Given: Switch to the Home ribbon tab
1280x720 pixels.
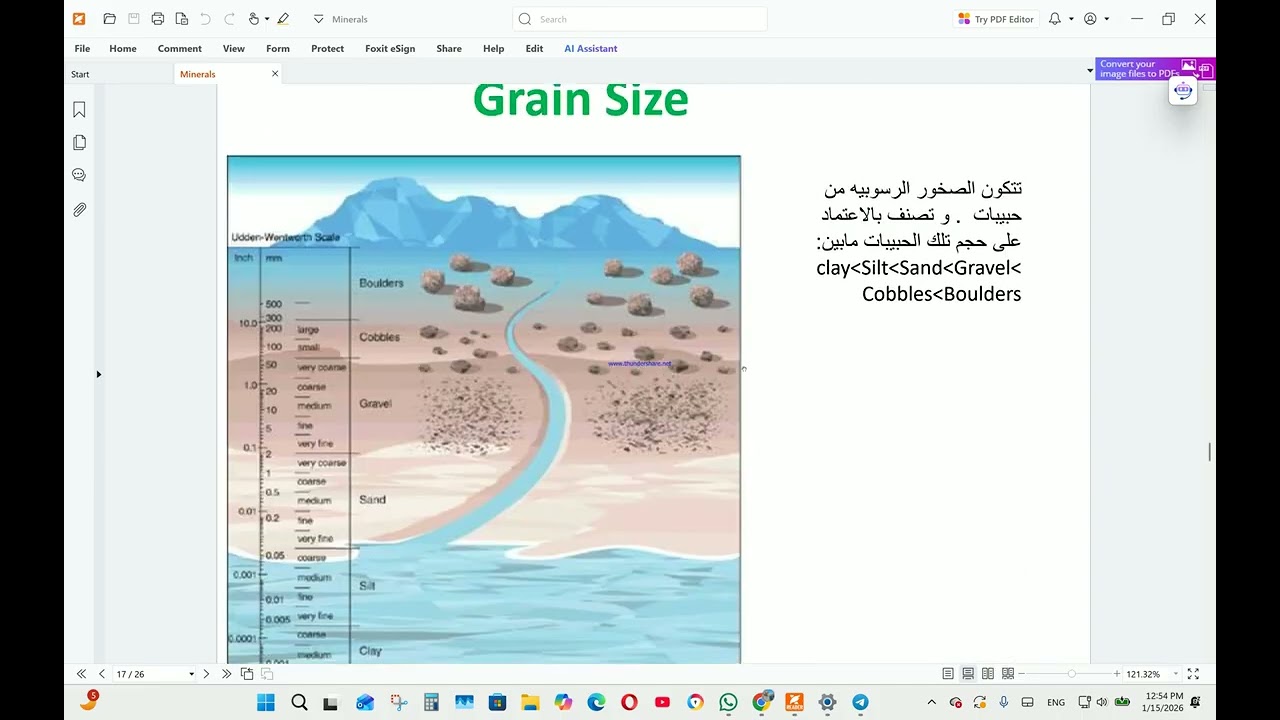Looking at the screenshot, I should (123, 48).
